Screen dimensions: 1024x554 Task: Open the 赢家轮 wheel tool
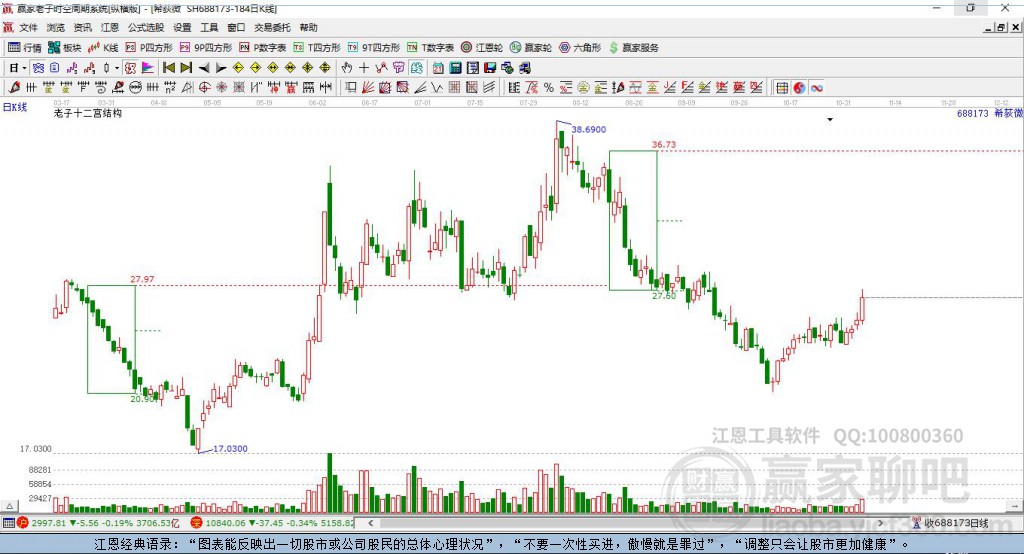531,48
